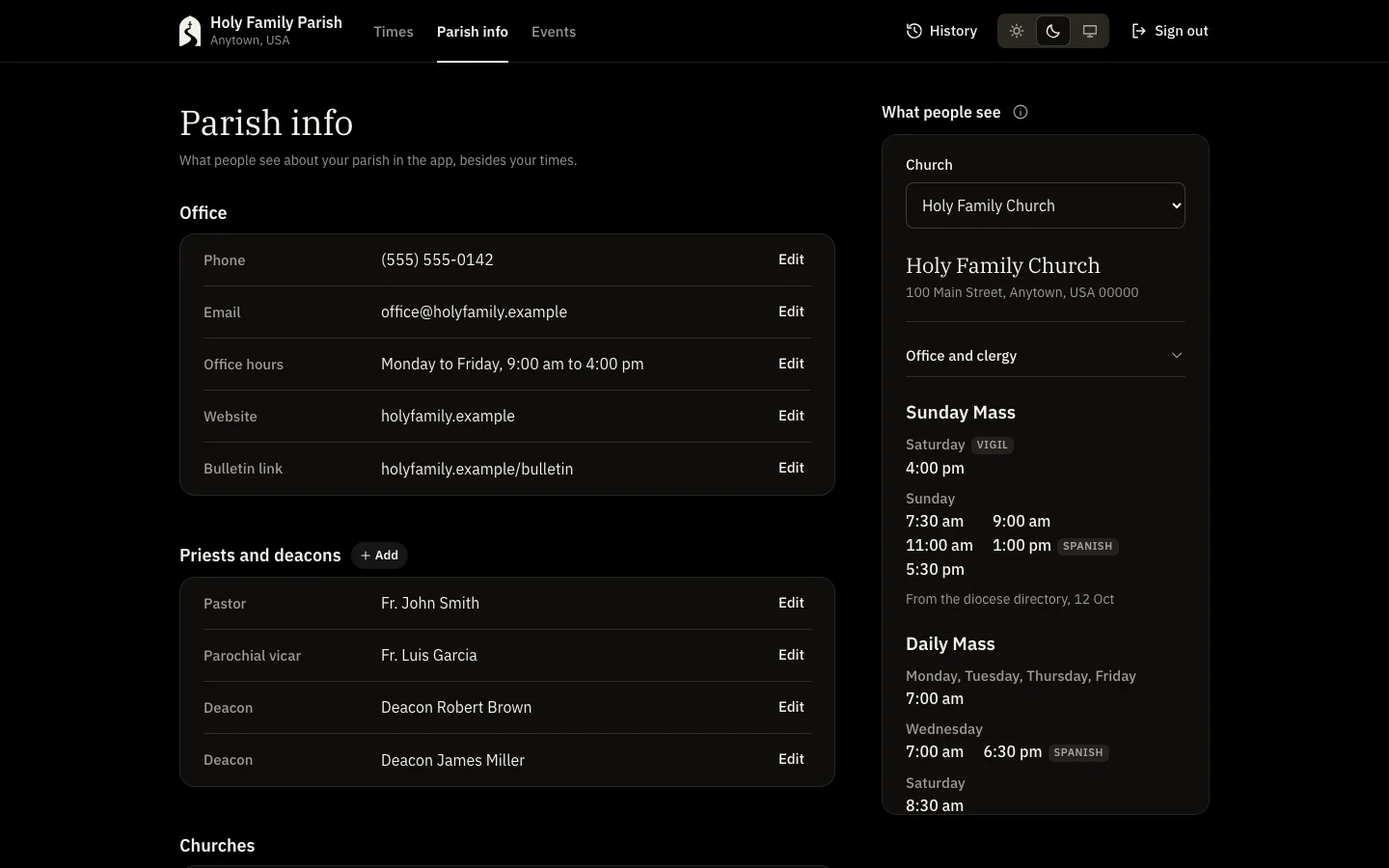Click the diocese directory note
This screenshot has width=1389, height=868.
tap(1010, 599)
